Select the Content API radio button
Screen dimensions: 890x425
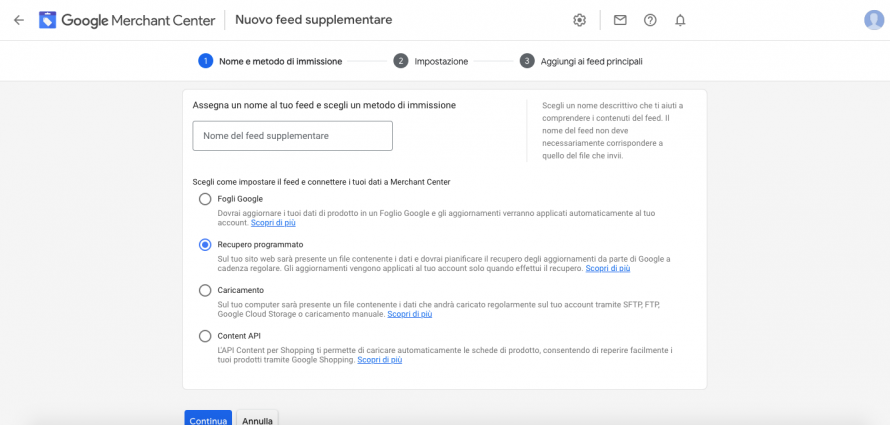[x=205, y=336]
